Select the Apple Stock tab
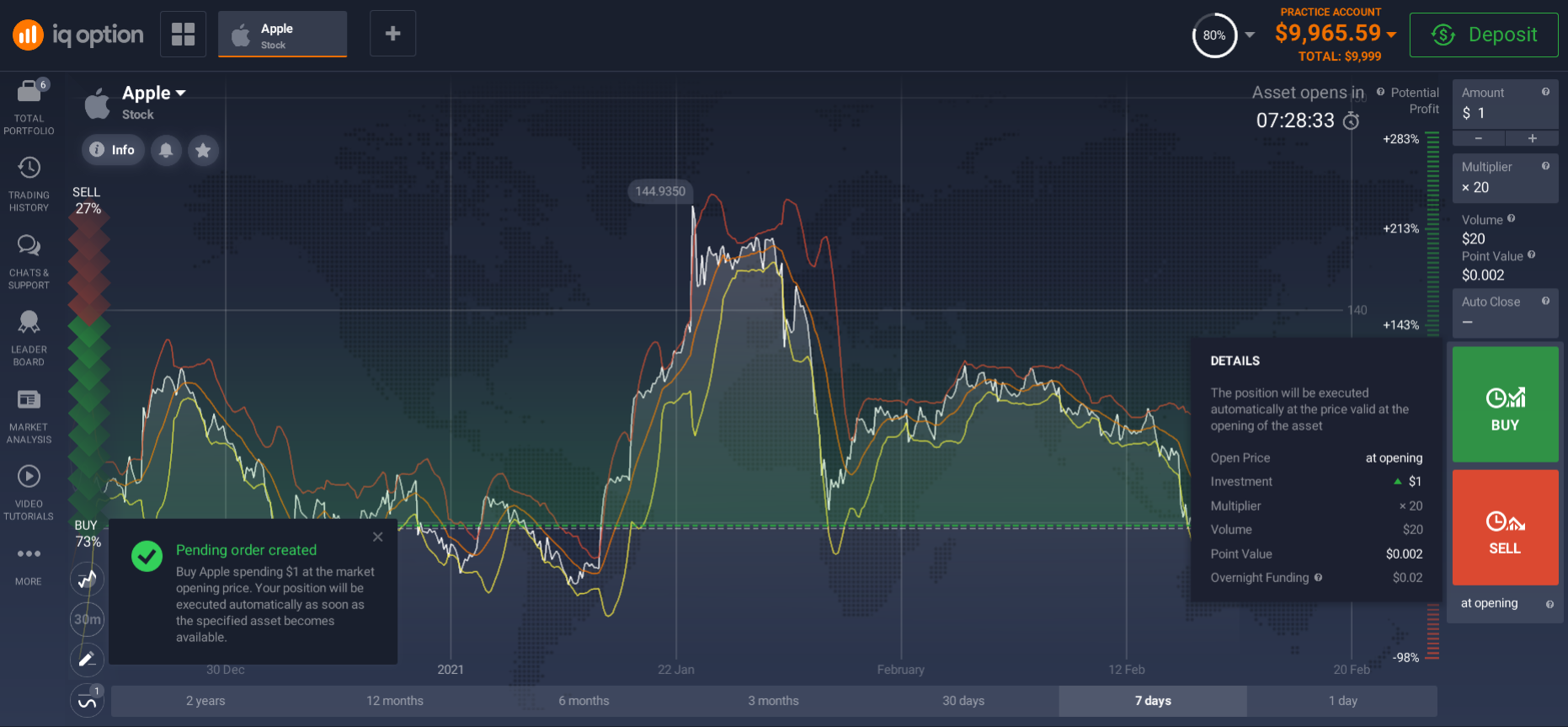 (x=282, y=35)
